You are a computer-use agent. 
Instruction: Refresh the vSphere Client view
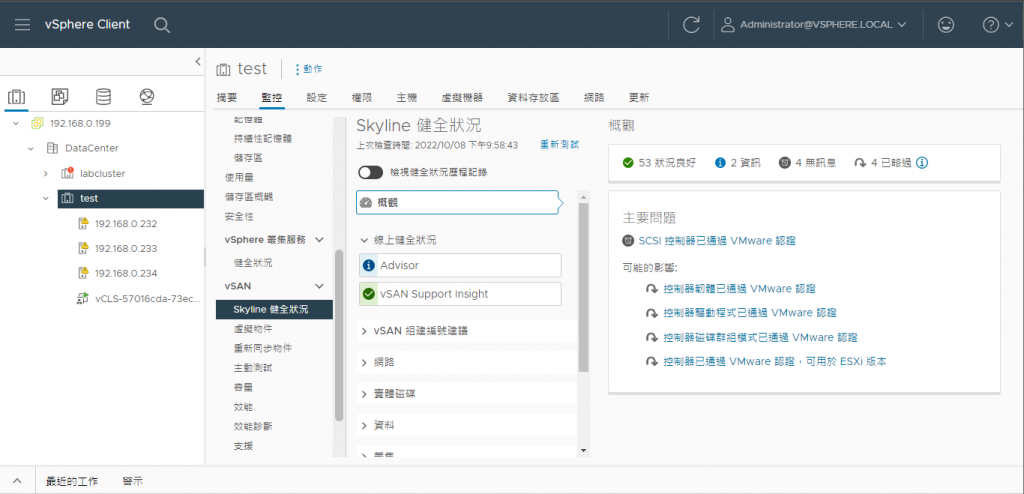[x=691, y=25]
